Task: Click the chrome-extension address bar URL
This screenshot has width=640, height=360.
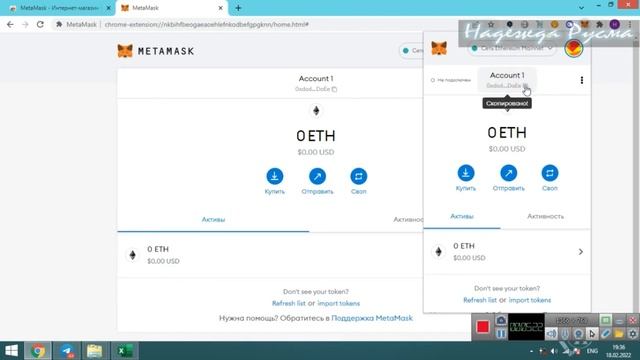Action: (207, 24)
